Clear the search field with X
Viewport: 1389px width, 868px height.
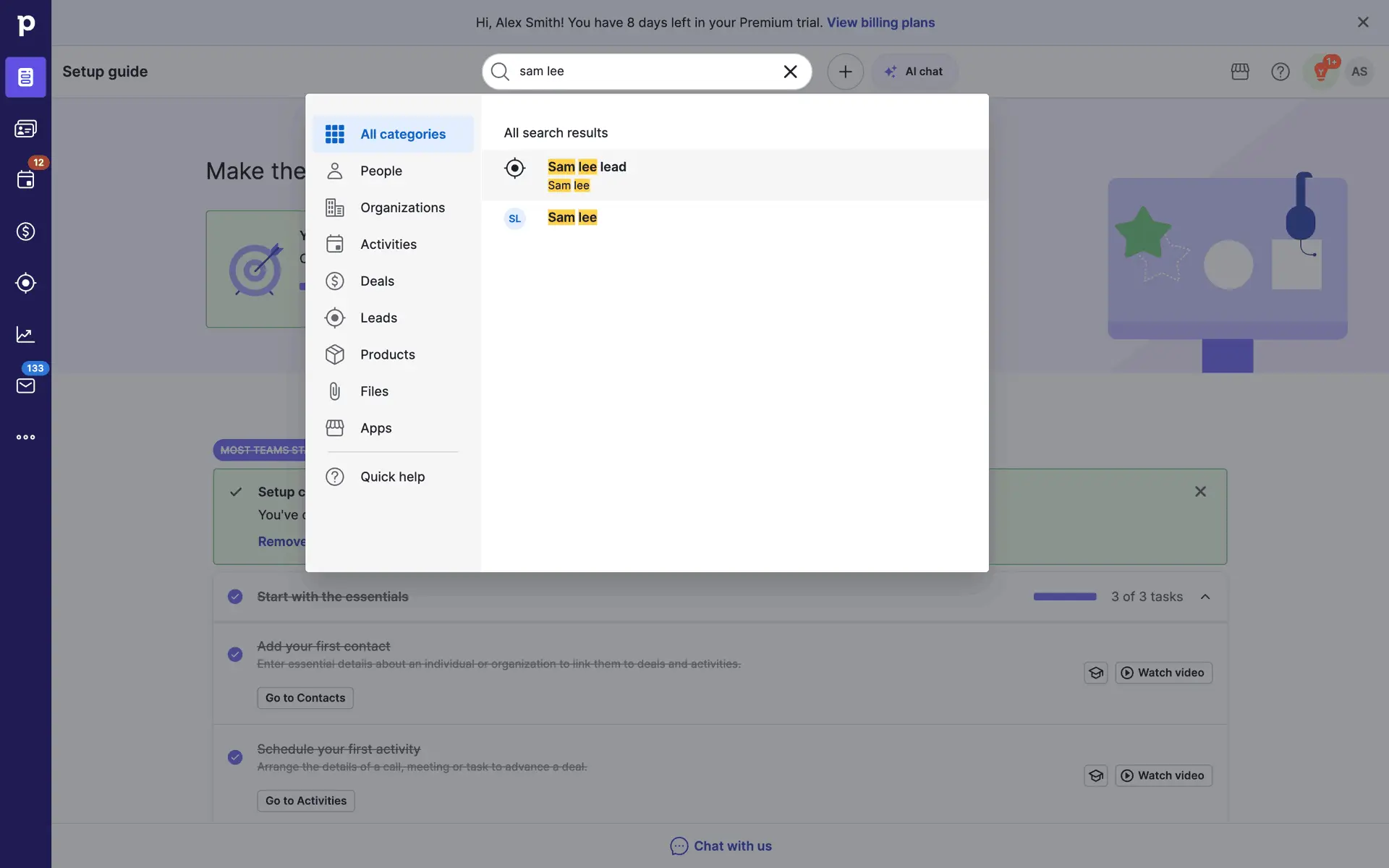tap(790, 72)
